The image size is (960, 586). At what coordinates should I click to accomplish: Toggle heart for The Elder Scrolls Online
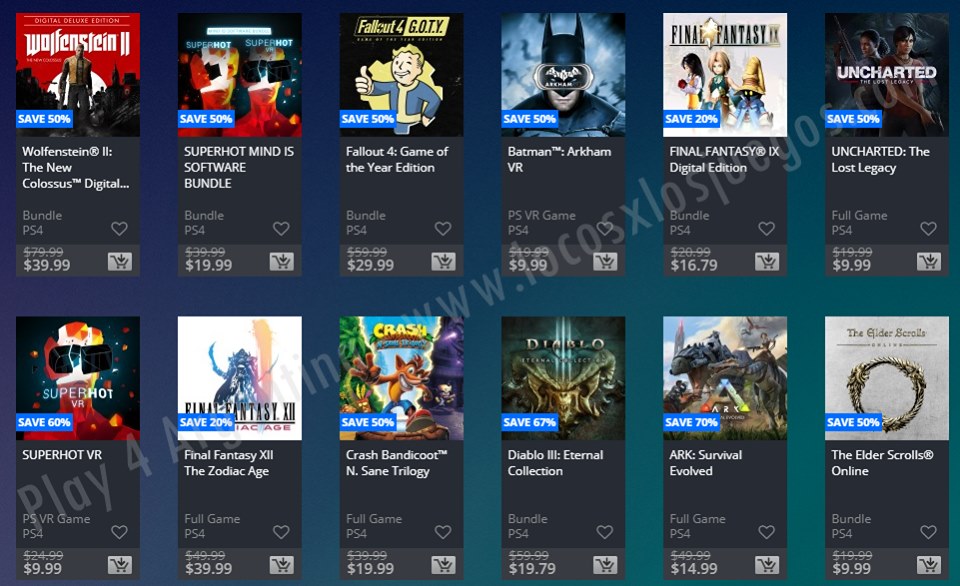pyautogui.click(x=928, y=532)
